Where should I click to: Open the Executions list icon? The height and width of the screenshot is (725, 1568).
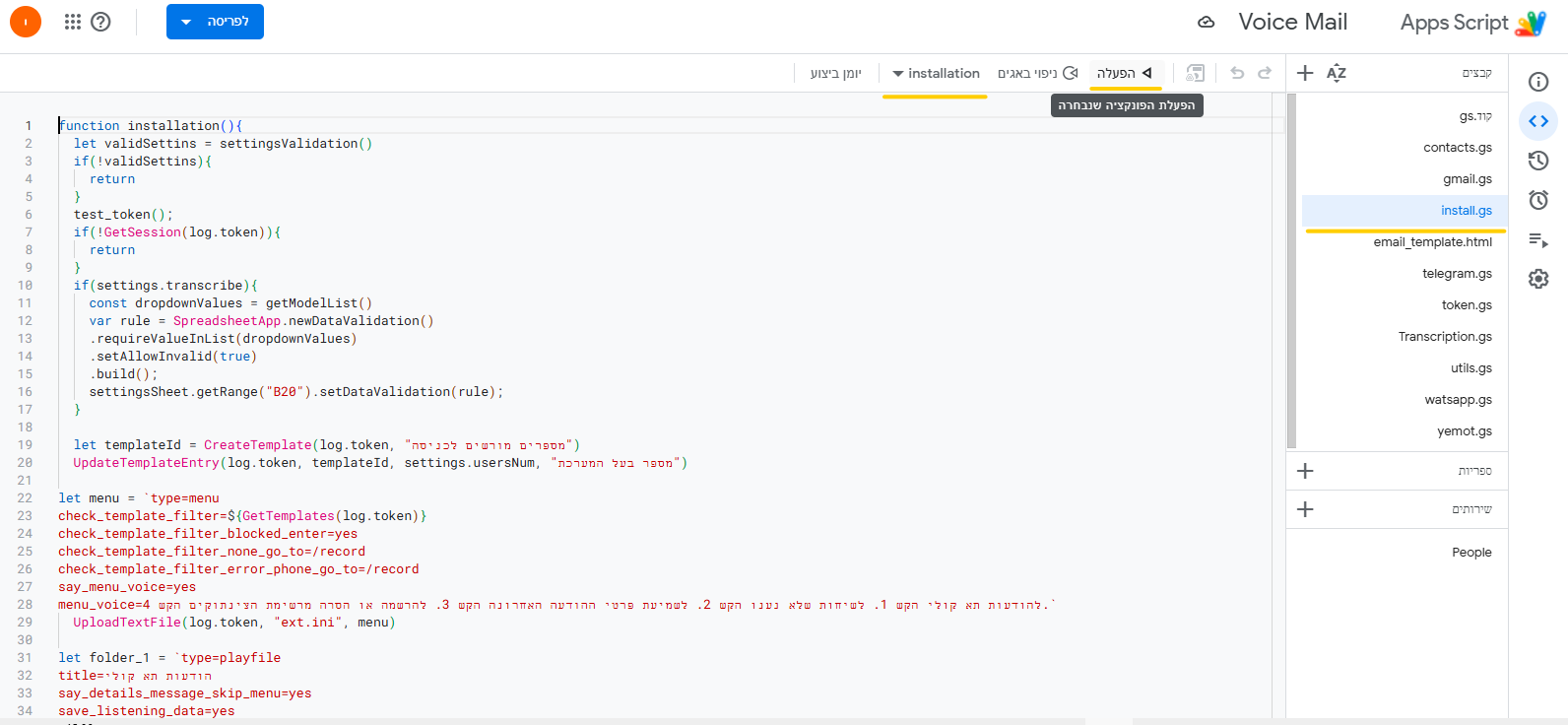tap(1538, 239)
